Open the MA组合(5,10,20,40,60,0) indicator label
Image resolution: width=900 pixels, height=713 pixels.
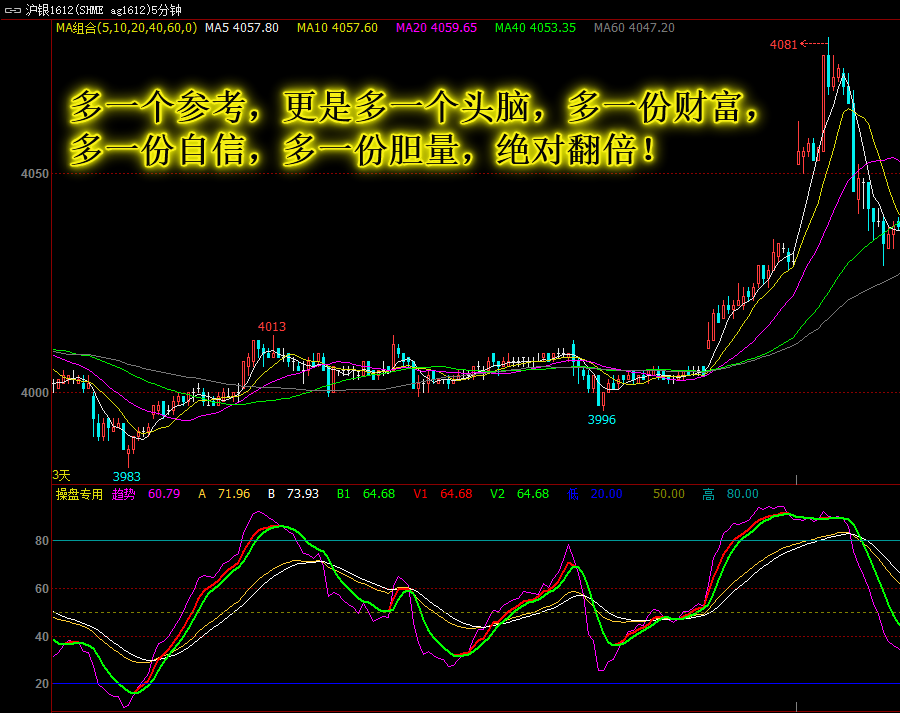coord(126,28)
